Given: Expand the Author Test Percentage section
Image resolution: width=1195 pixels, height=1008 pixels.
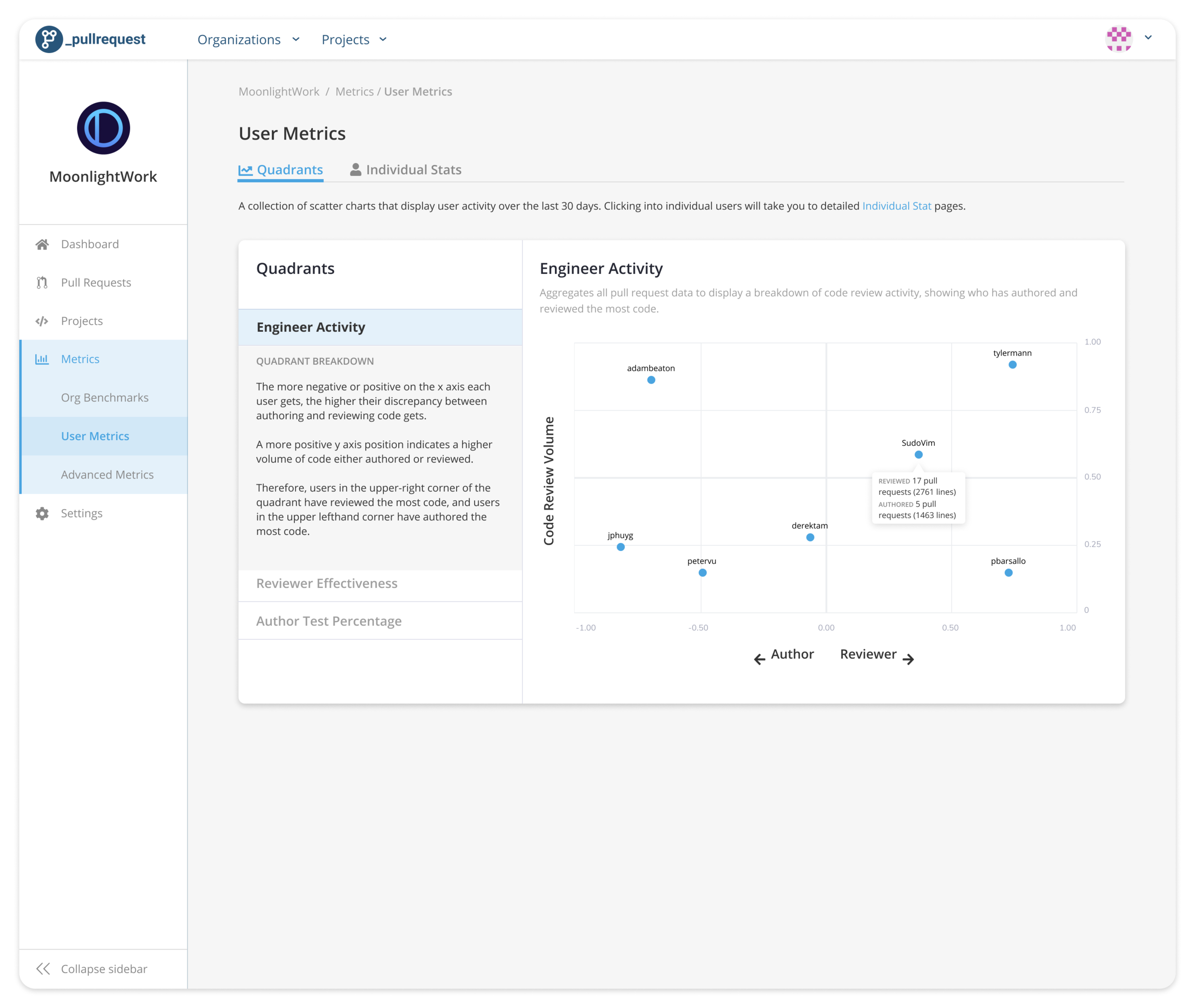Looking at the screenshot, I should pyautogui.click(x=380, y=621).
